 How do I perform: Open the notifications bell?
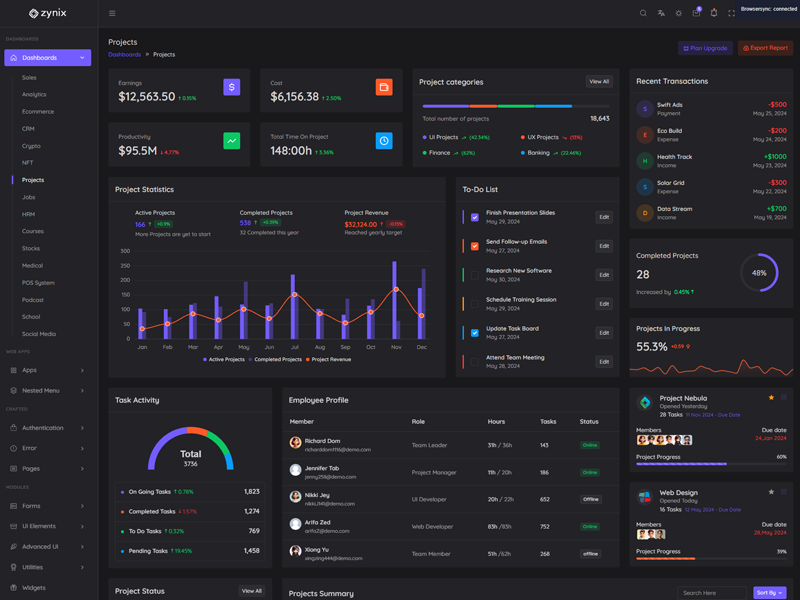[x=714, y=13]
